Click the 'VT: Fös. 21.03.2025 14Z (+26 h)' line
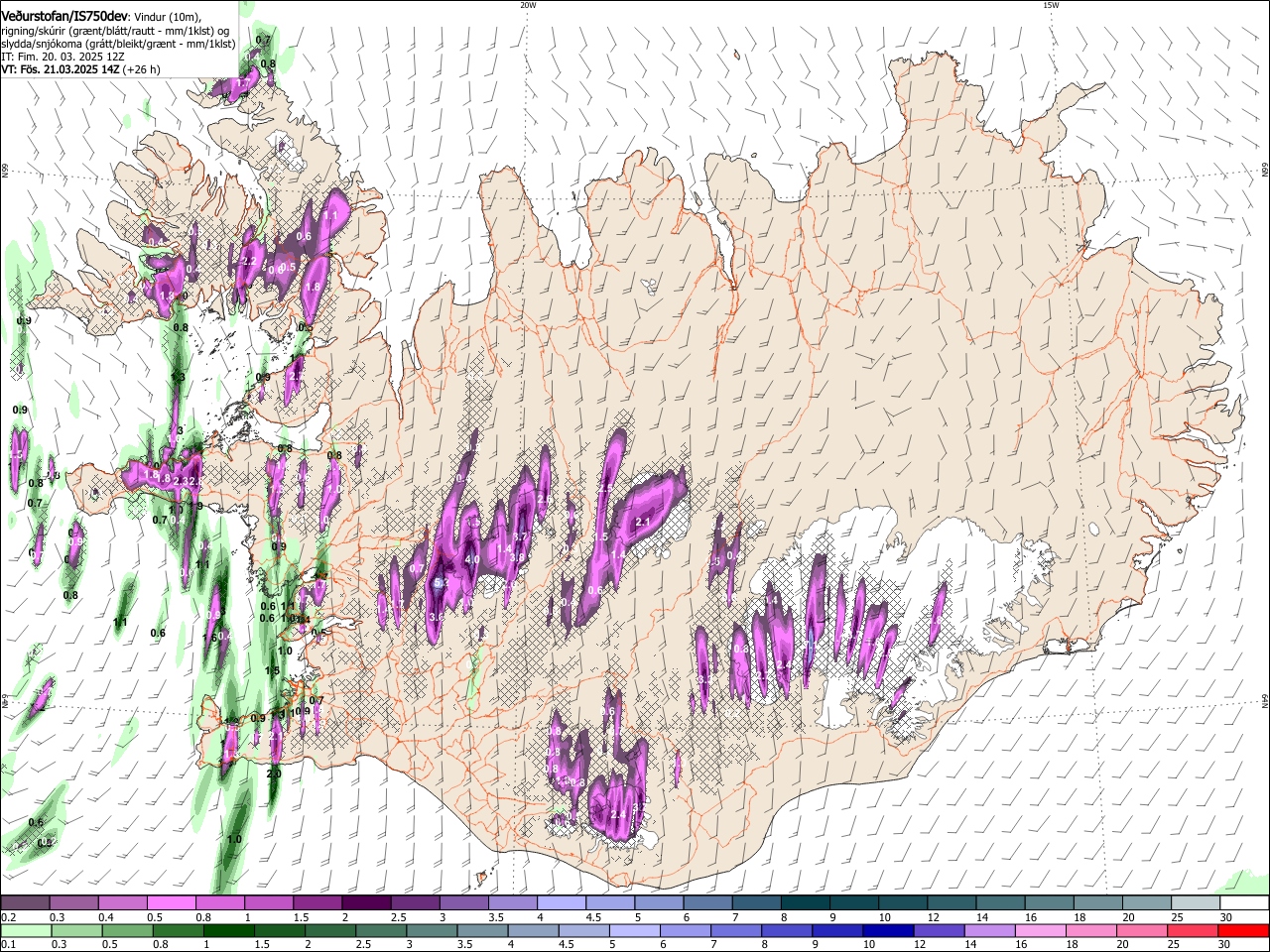 (79, 69)
